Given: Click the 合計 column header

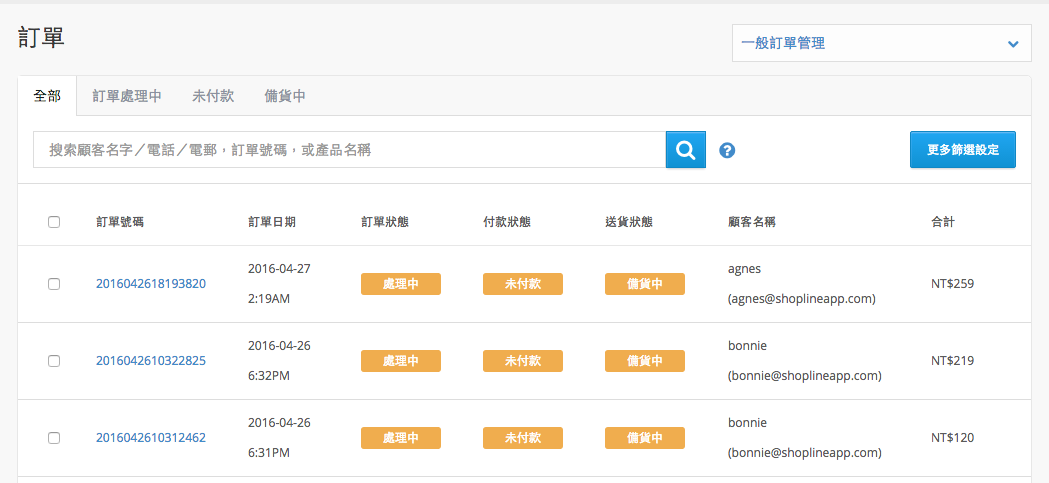Looking at the screenshot, I should pyautogui.click(x=943, y=222).
